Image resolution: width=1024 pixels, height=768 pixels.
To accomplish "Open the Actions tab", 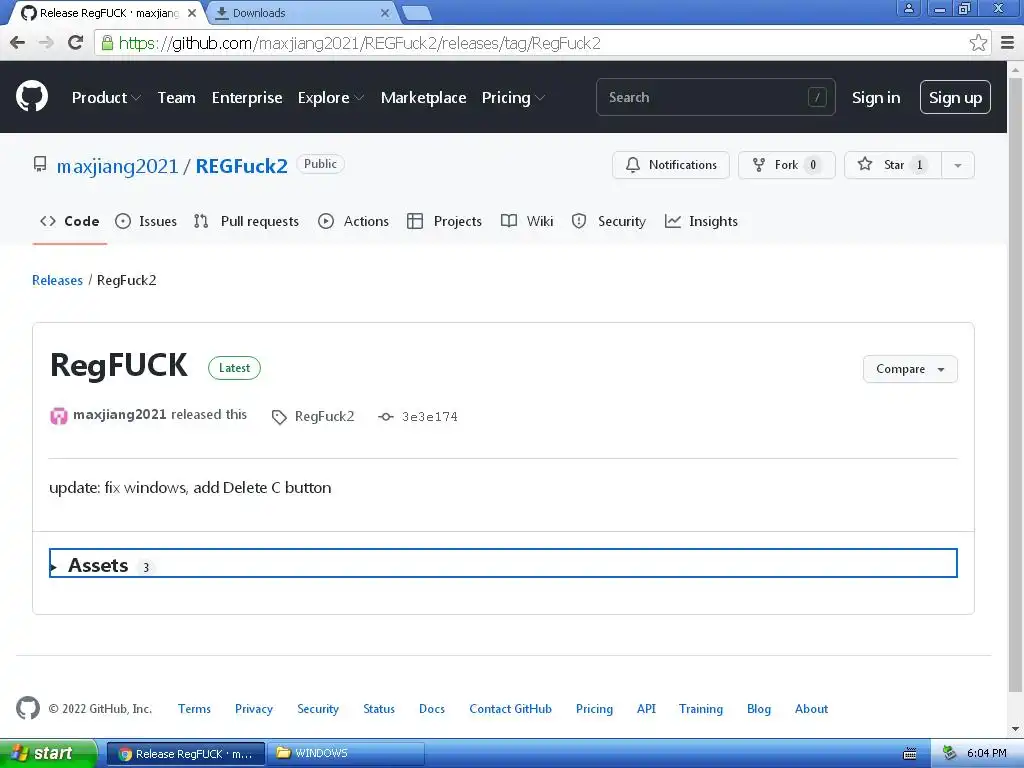I will coord(353,221).
